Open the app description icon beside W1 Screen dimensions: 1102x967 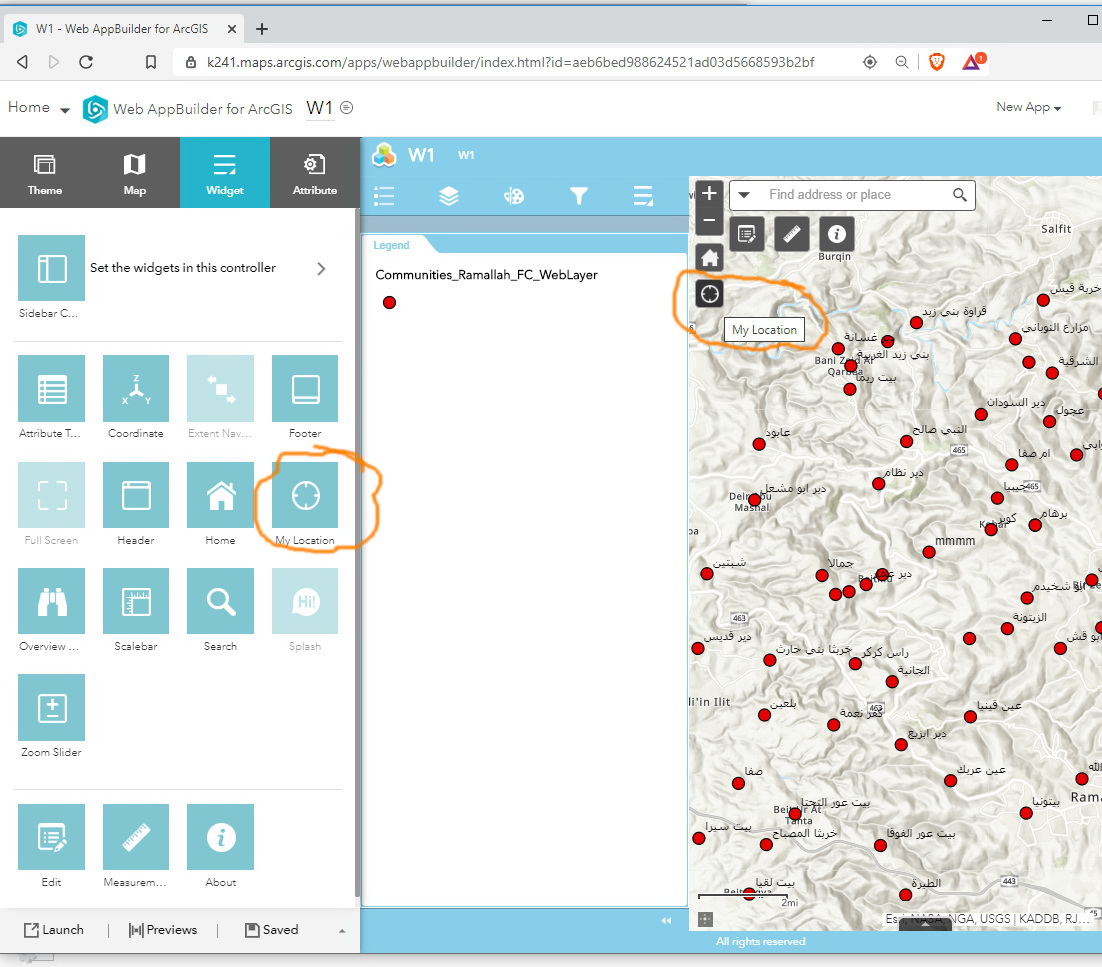tap(346, 108)
